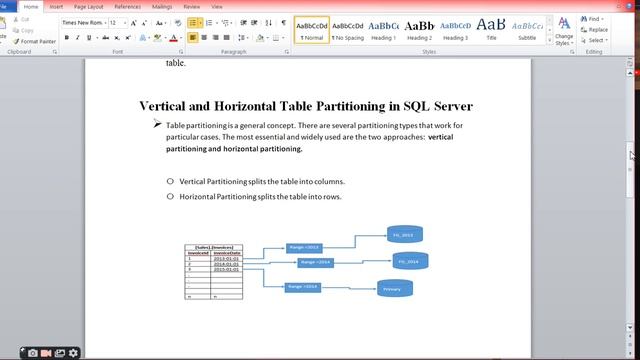Click the Multilevel List icon

click(x=224, y=23)
